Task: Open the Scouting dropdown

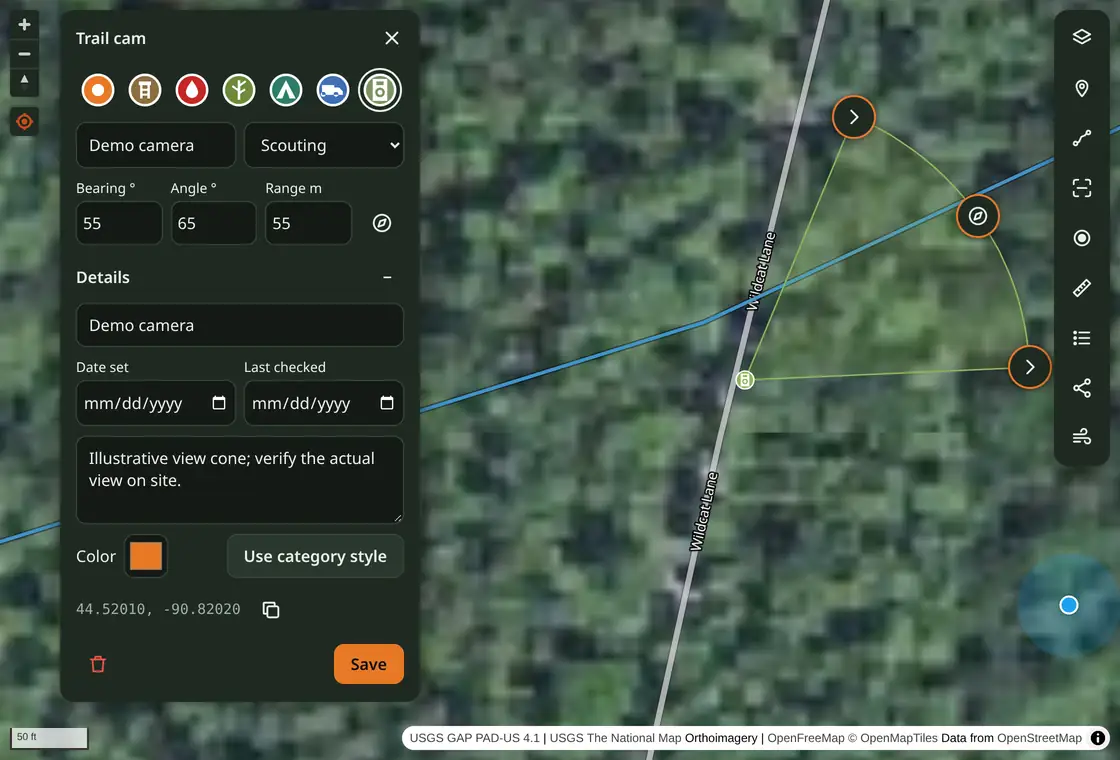Action: 324,145
